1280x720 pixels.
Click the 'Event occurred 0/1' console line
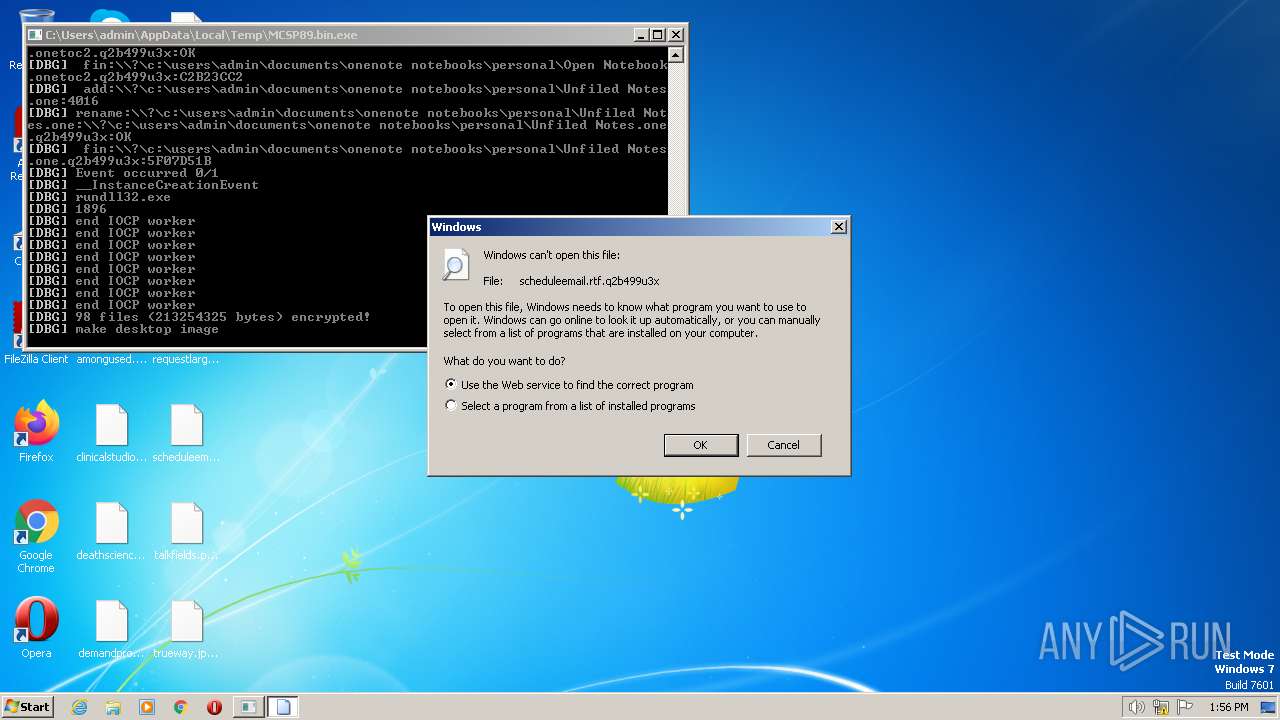point(123,173)
